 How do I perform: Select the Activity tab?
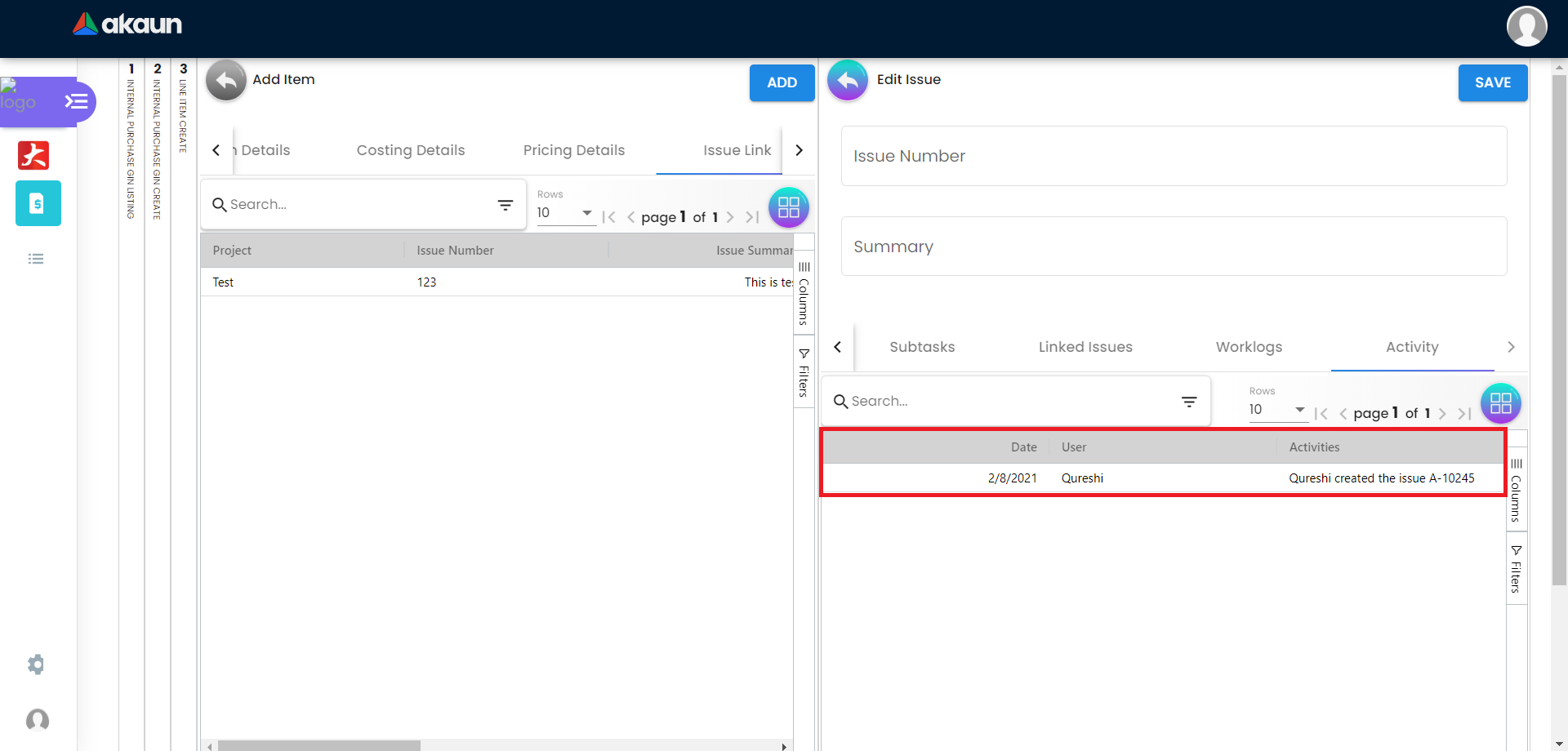(1412, 347)
